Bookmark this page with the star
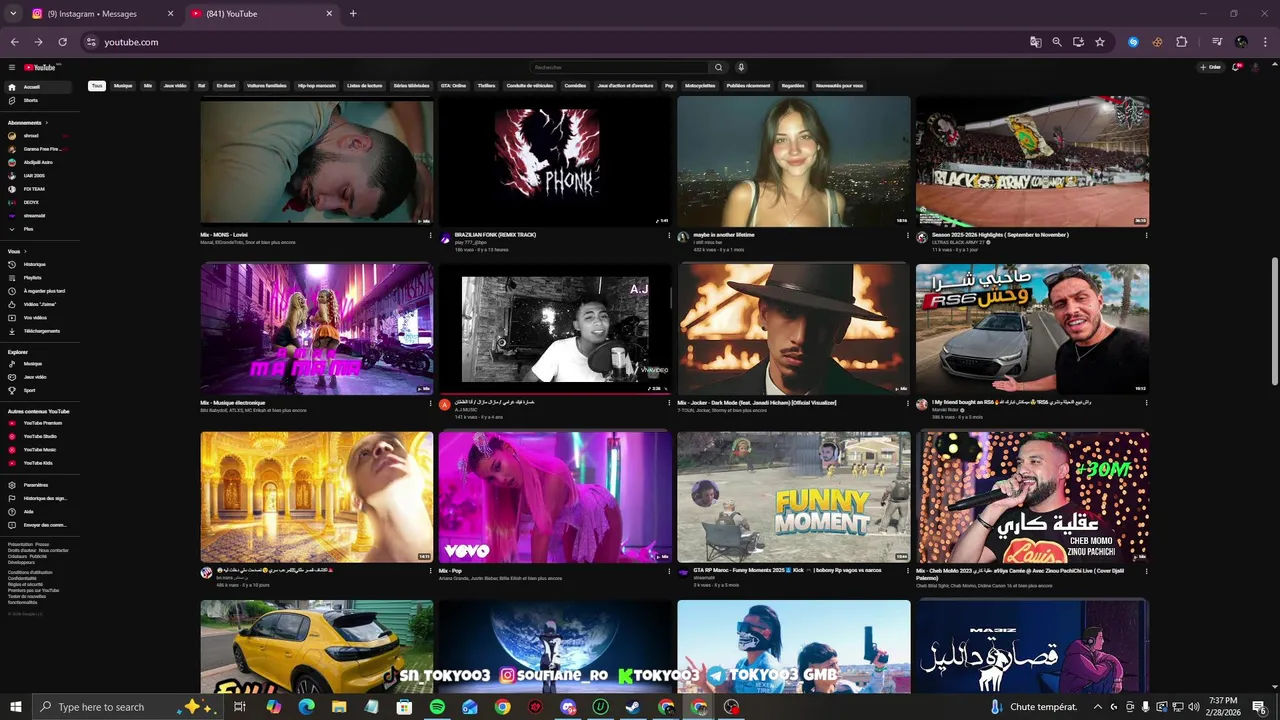This screenshot has height=720, width=1280. coord(1100,42)
